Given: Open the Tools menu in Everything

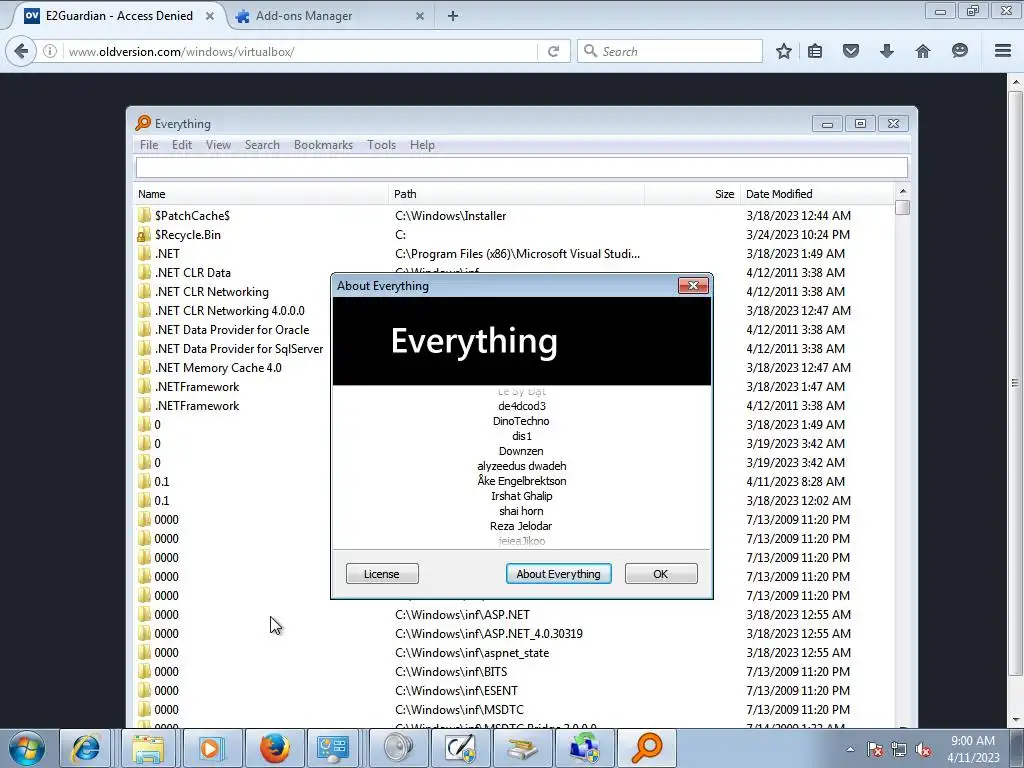Looking at the screenshot, I should (x=381, y=145).
